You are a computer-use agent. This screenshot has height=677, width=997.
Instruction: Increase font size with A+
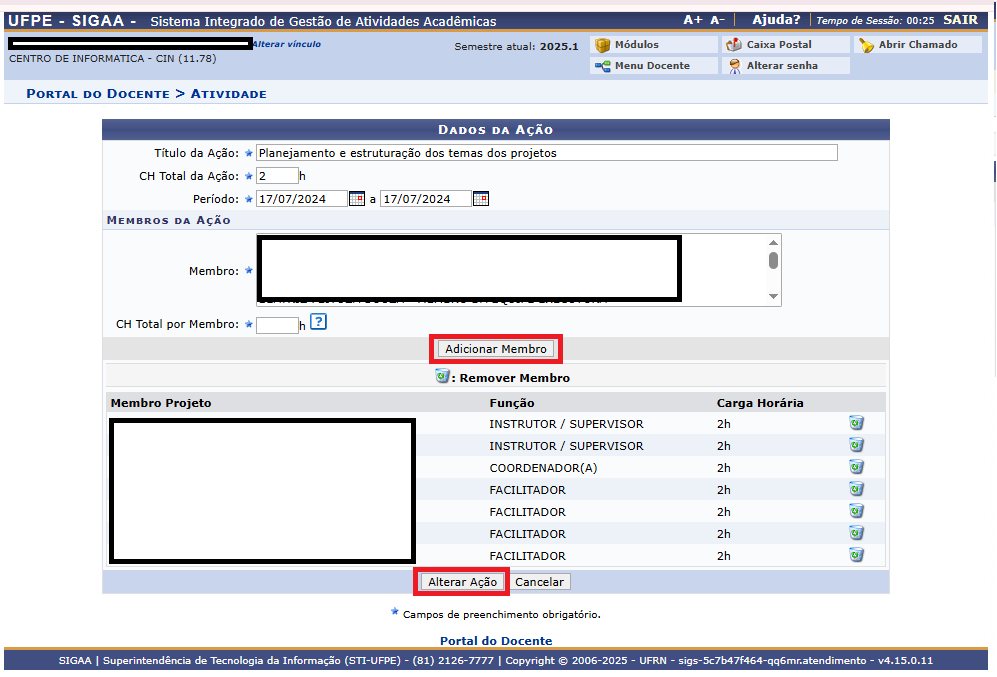[692, 20]
